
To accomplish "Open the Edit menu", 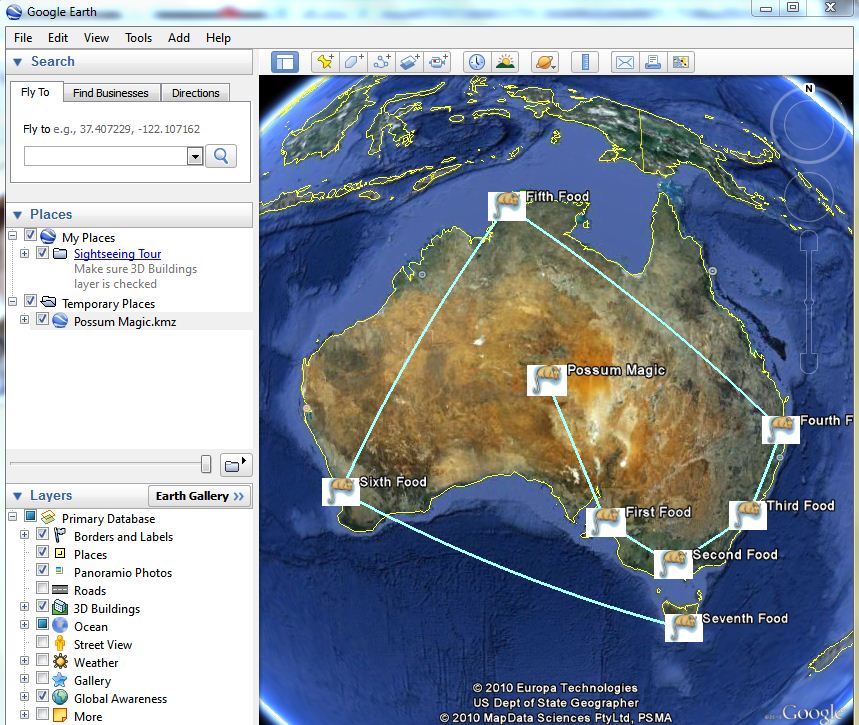I will [x=58, y=38].
